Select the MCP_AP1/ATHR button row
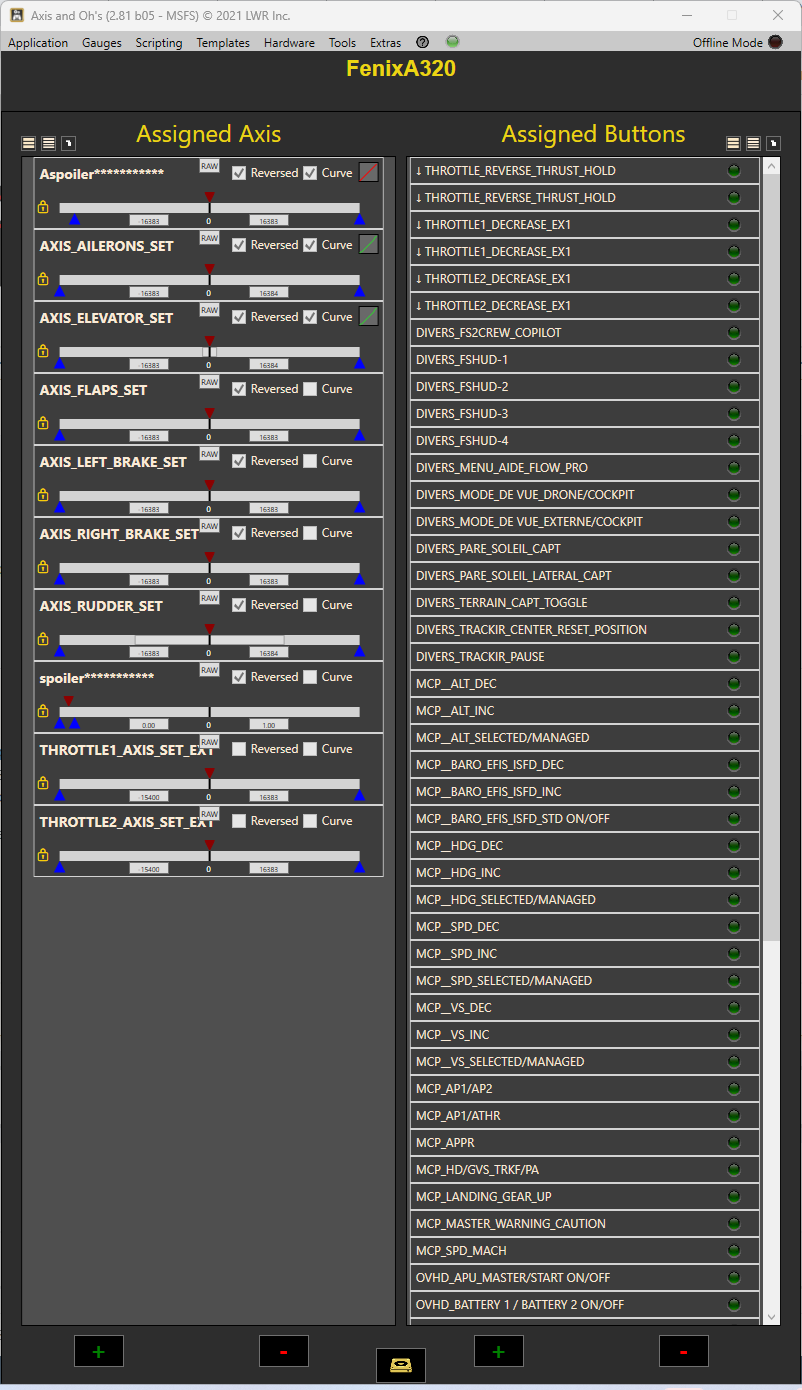Image resolution: width=802 pixels, height=1390 pixels. click(x=585, y=1115)
